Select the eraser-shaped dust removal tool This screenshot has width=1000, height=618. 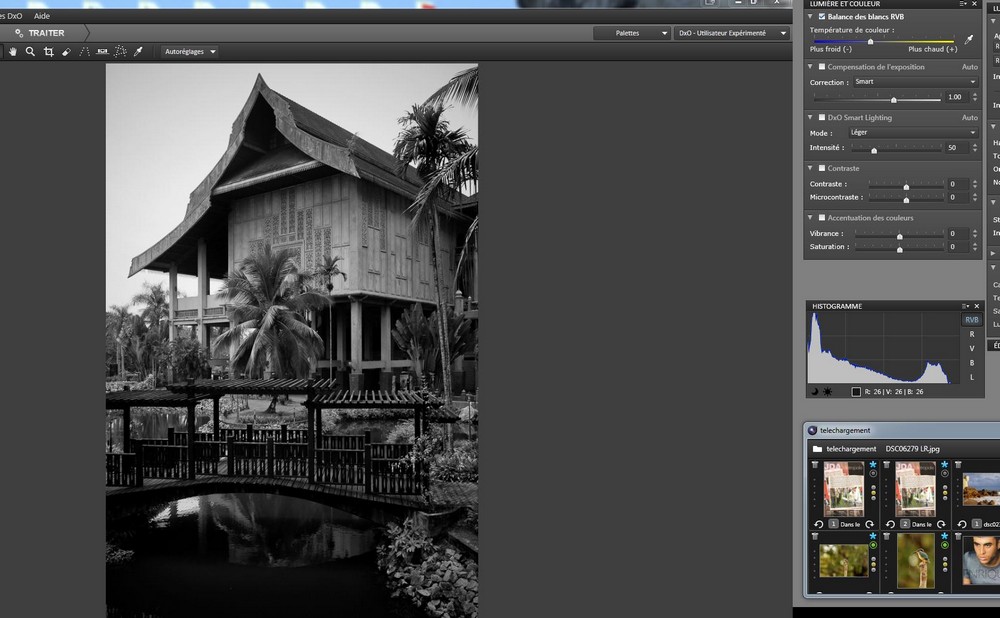tap(66, 52)
